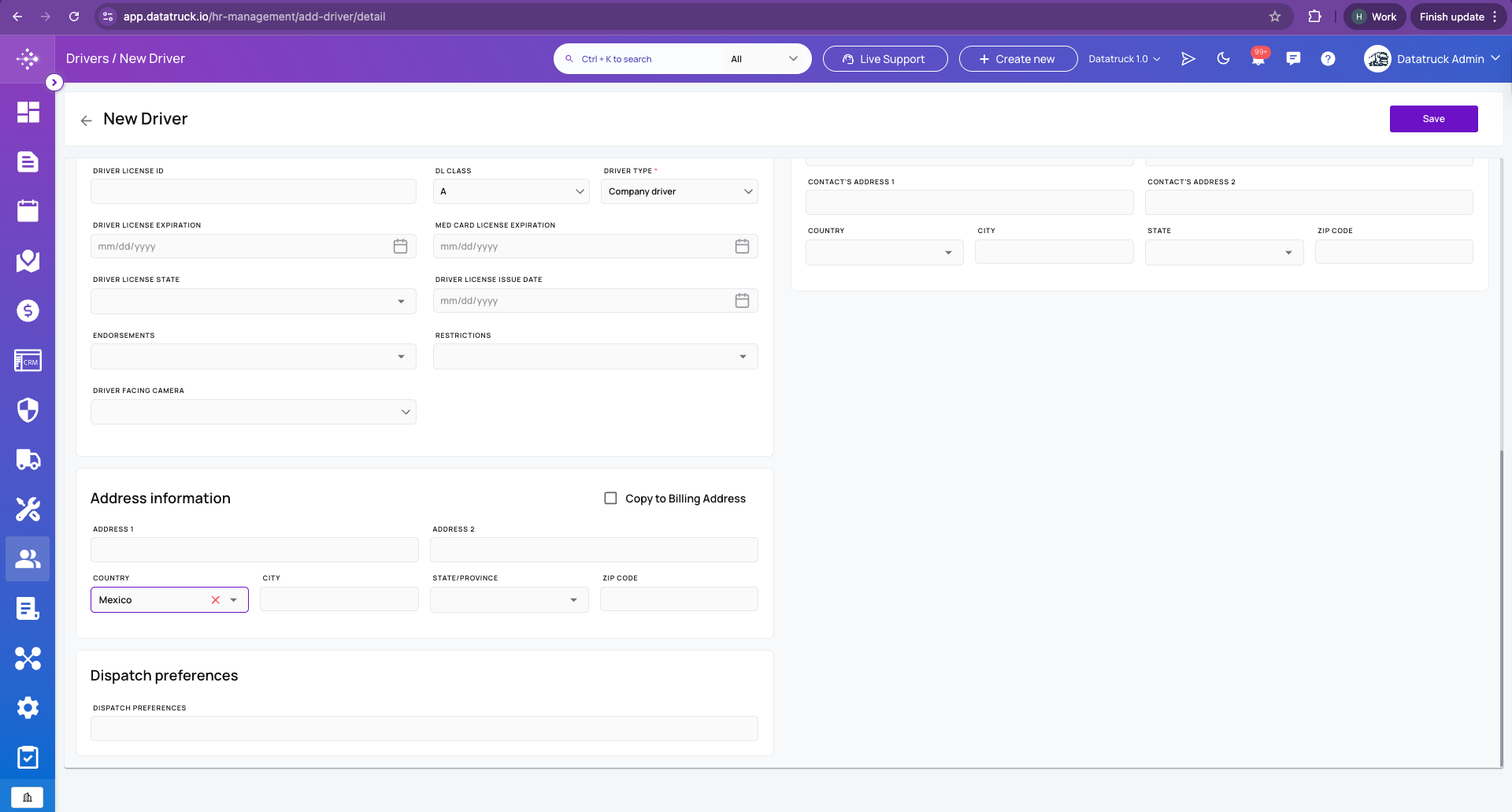Open the Driver License Expiration date picker
Screen dimensions: 1512x812
(x=400, y=247)
